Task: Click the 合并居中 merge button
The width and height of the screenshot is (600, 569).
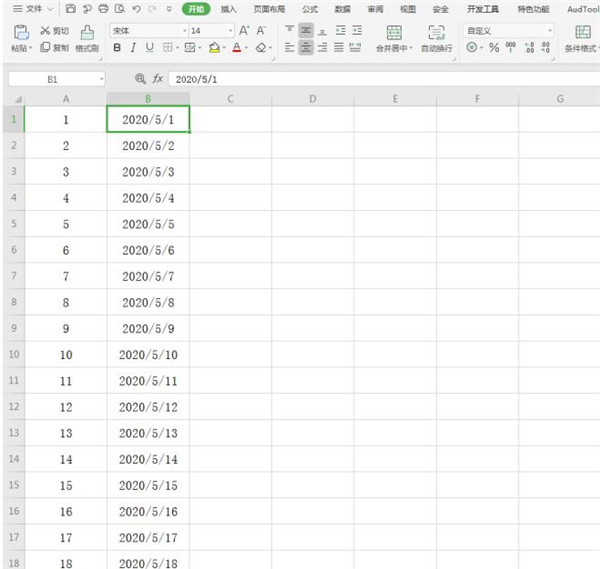Action: (x=394, y=39)
